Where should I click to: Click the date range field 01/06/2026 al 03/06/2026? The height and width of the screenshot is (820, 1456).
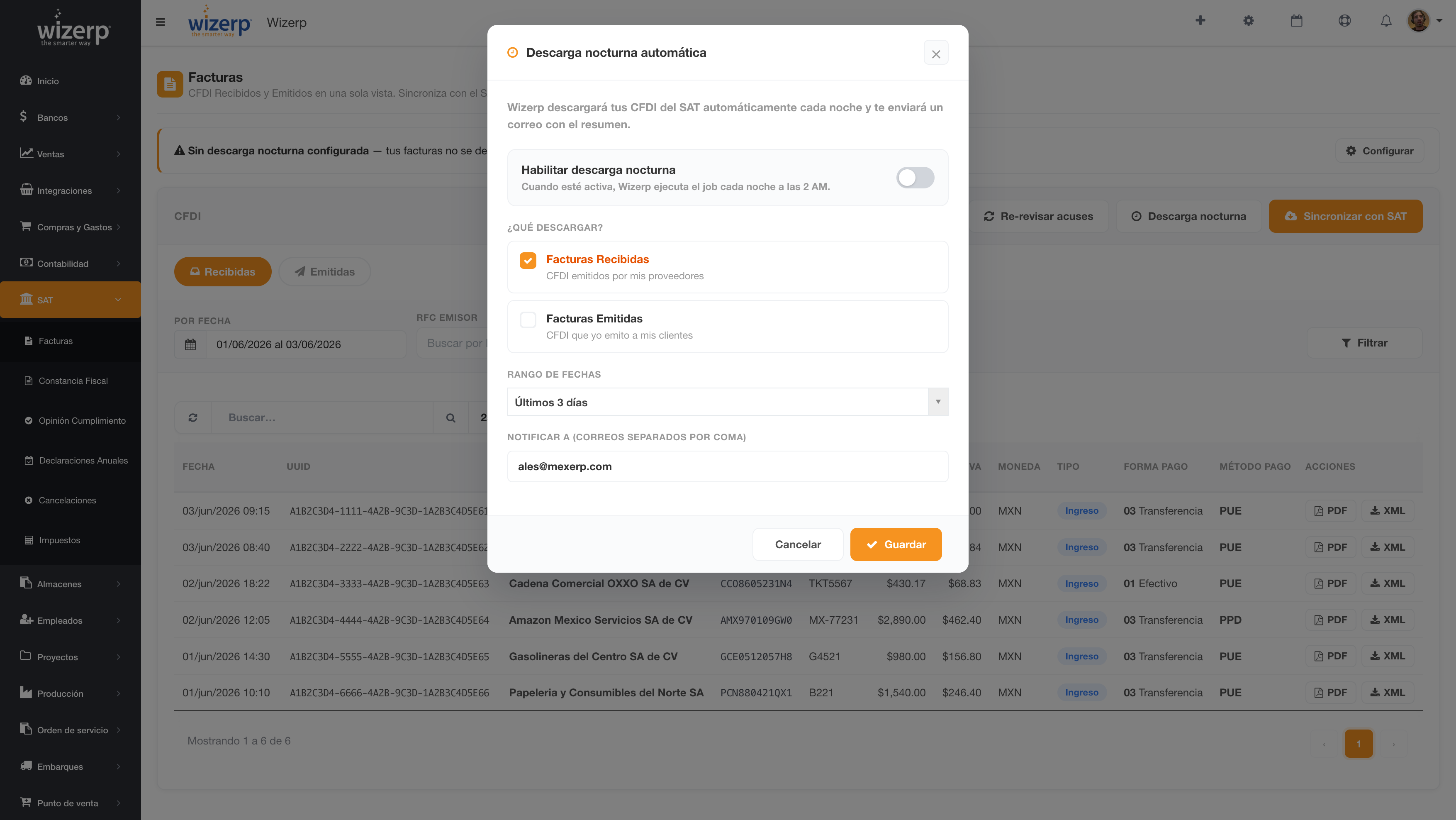306,344
